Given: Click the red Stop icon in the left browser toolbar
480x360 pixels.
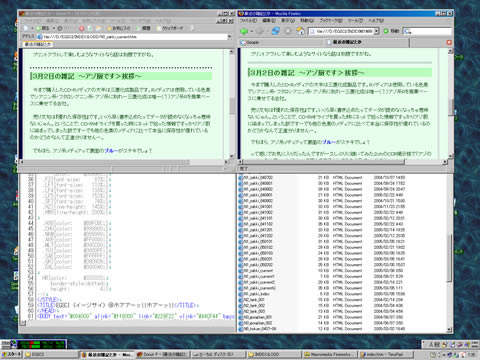Looking at the screenshot, I should [x=81, y=28].
